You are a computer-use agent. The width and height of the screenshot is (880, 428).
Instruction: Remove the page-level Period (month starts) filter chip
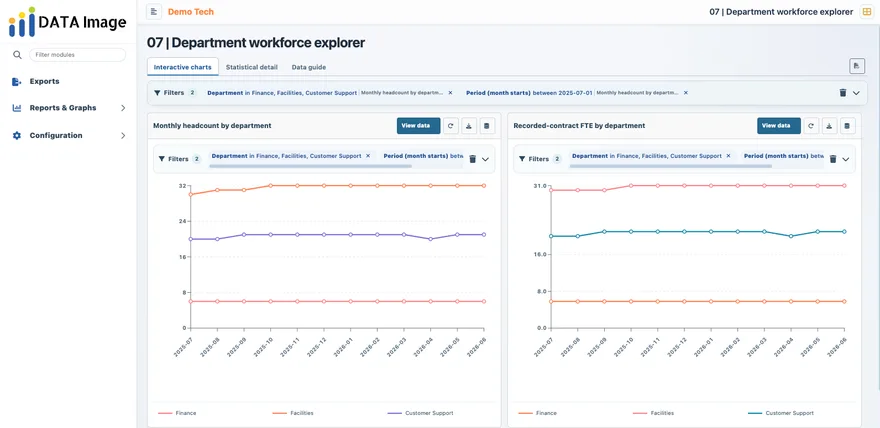pyautogui.click(x=685, y=93)
